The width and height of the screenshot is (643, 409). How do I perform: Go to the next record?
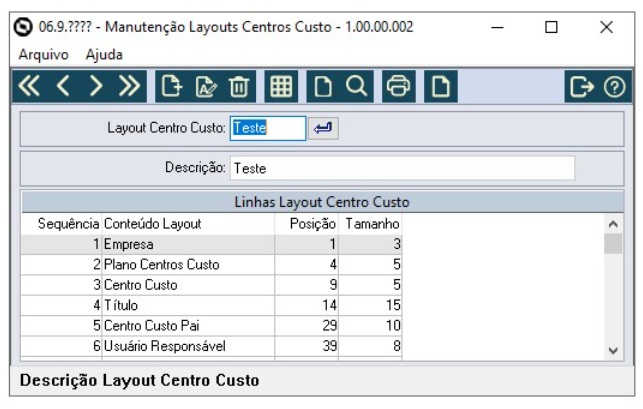tap(96, 86)
